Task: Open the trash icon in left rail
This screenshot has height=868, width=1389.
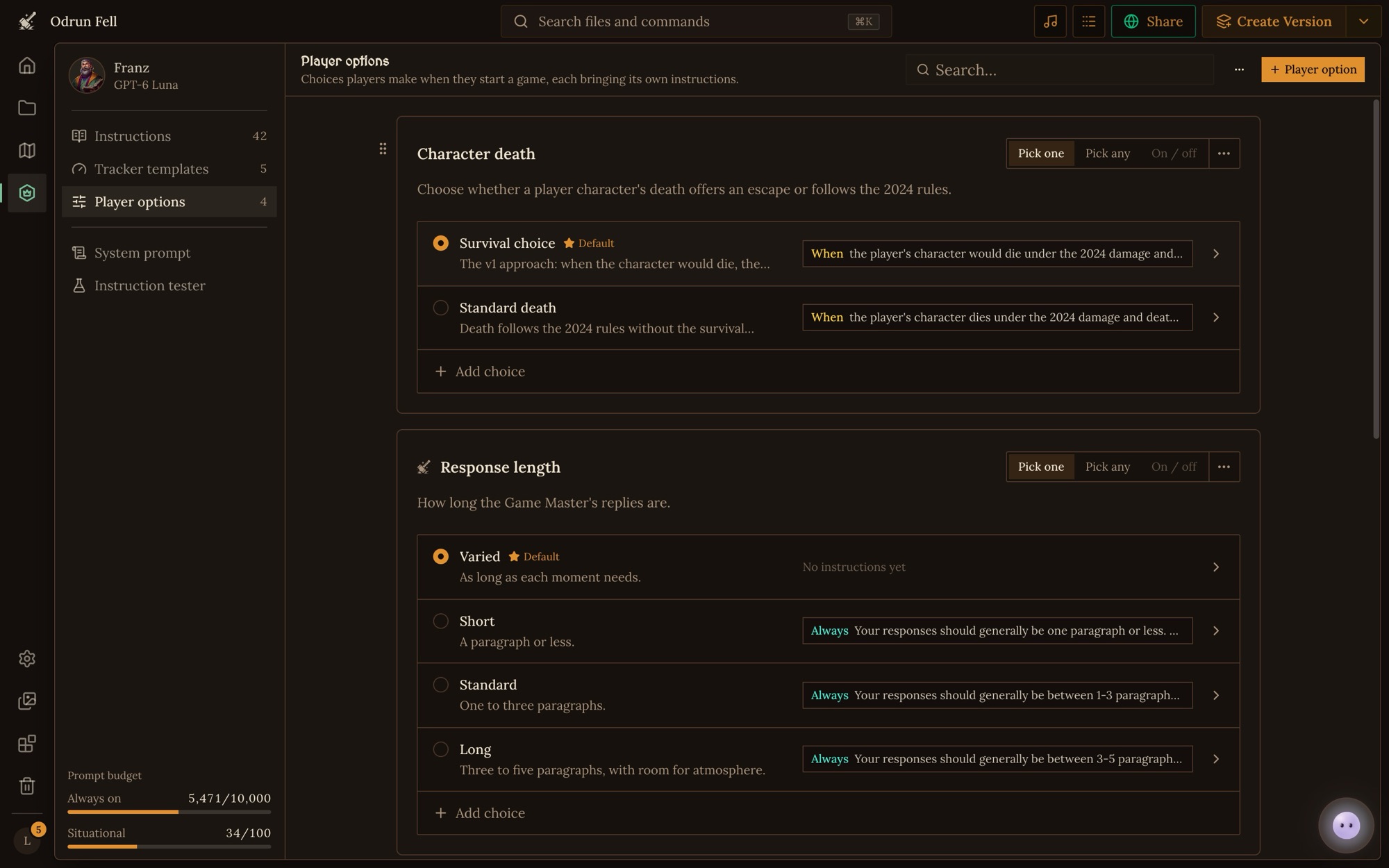Action: [27, 786]
